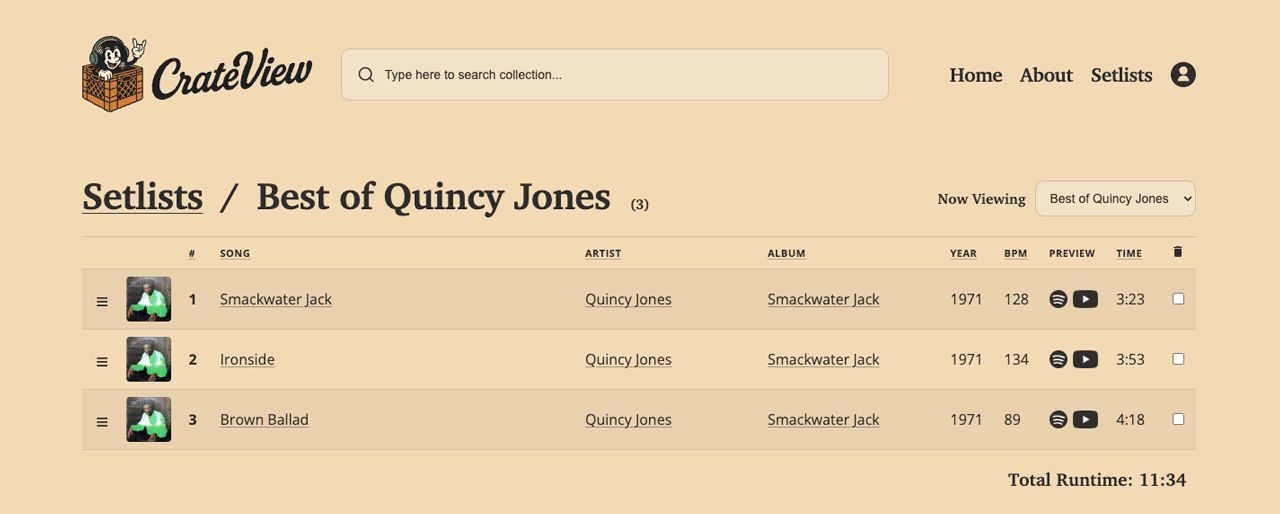Grab the drag handle for Smackwater Jack song row
Screen dimensions: 1280x514
(102, 301)
